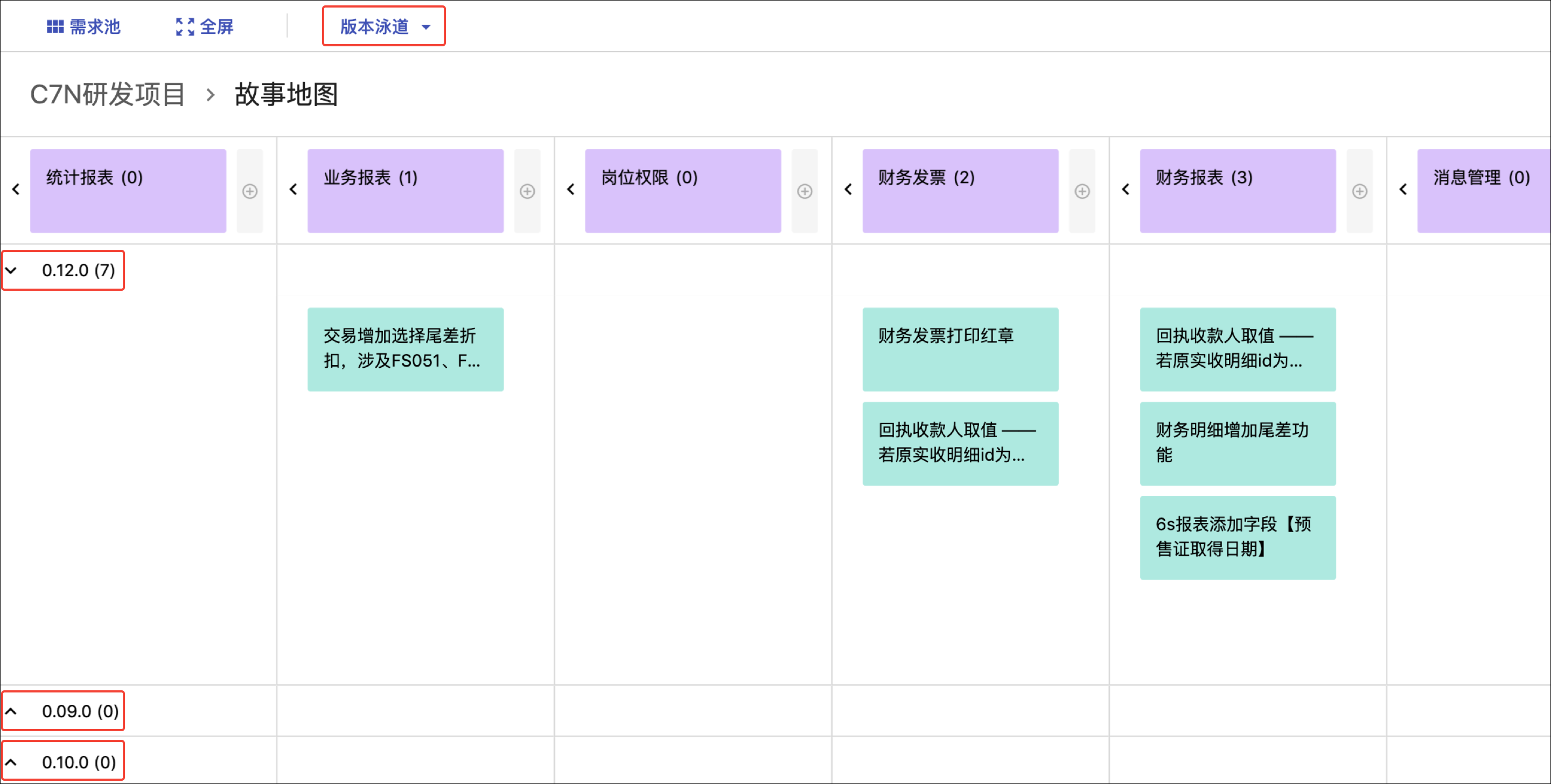The width and height of the screenshot is (1551, 784).
Task: Select the 统计报表 (0) epic card
Action: (x=128, y=191)
